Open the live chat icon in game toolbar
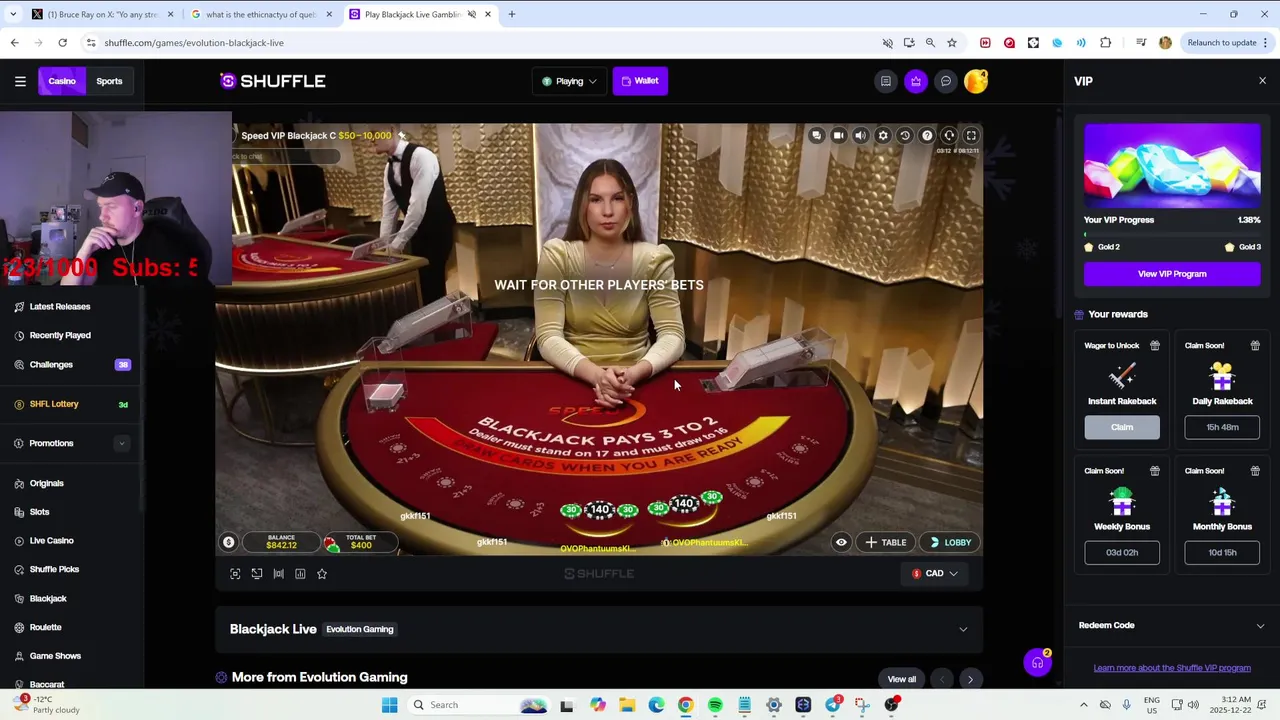 tap(817, 135)
